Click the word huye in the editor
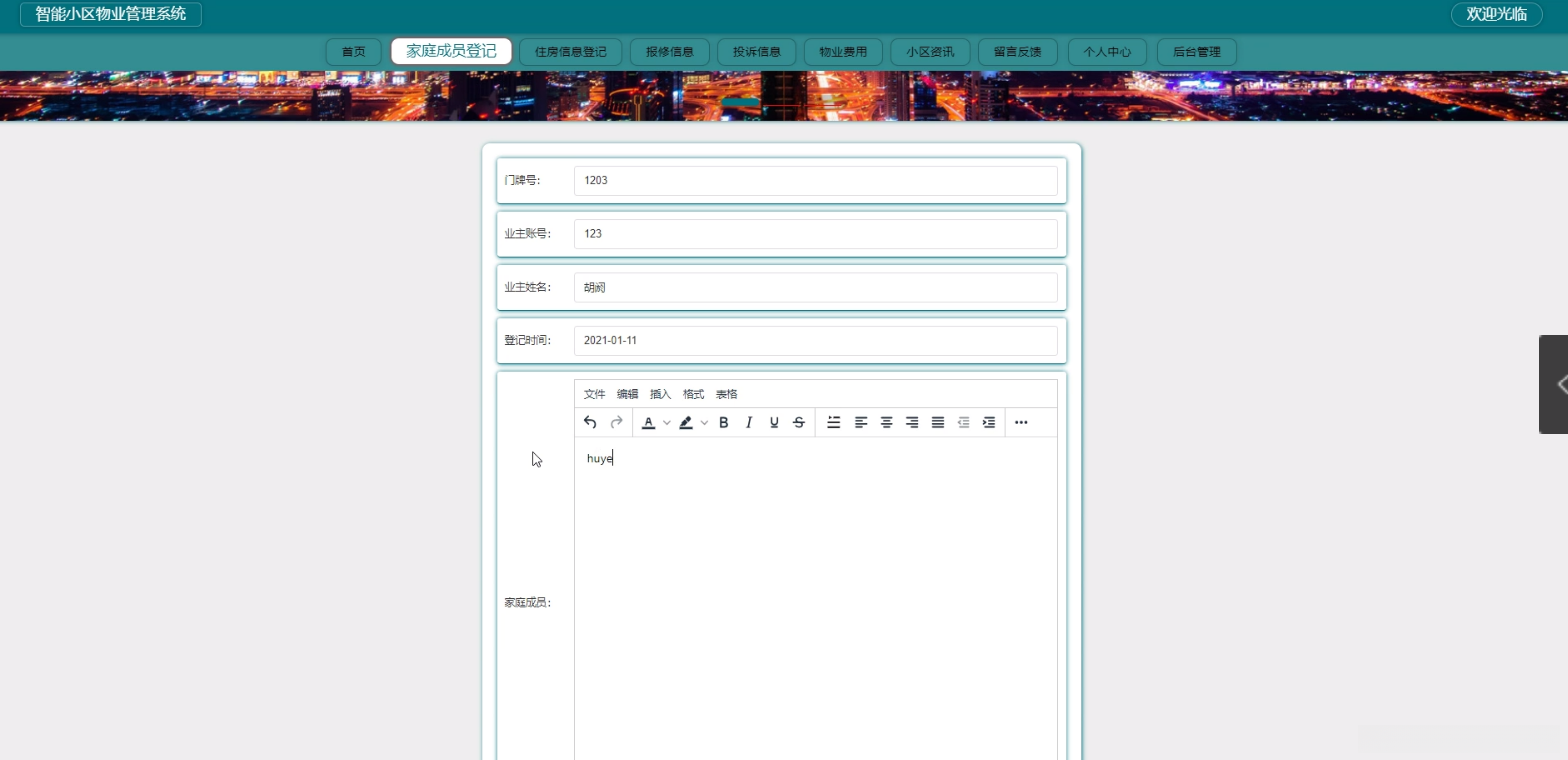Screen dimensions: 1568x760 (x=599, y=459)
